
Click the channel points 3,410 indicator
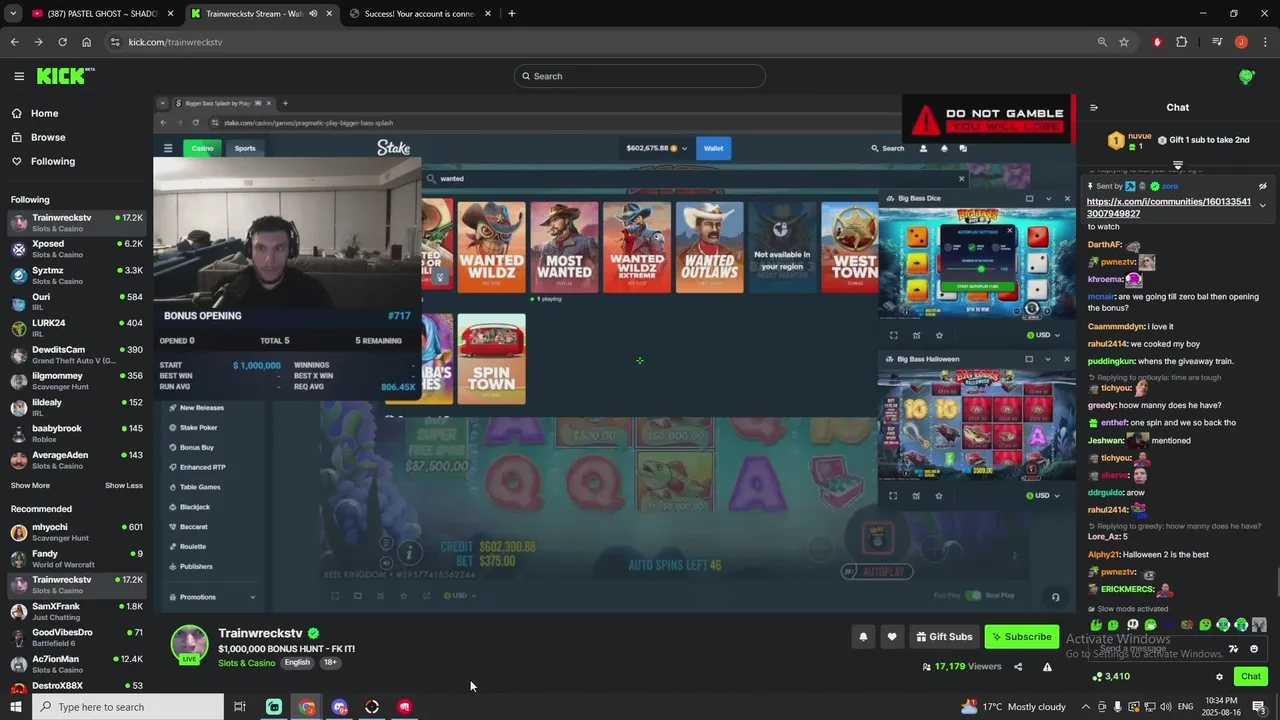pyautogui.click(x=1111, y=676)
